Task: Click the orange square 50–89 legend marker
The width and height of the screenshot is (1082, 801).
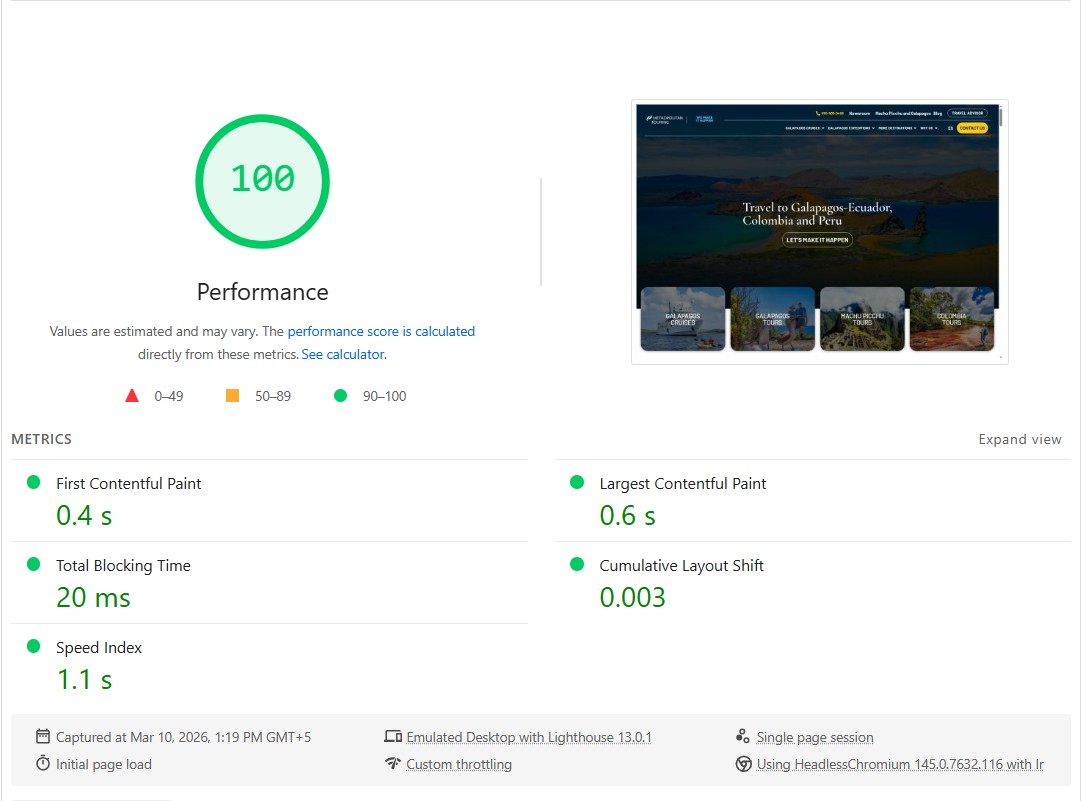Action: [232, 395]
